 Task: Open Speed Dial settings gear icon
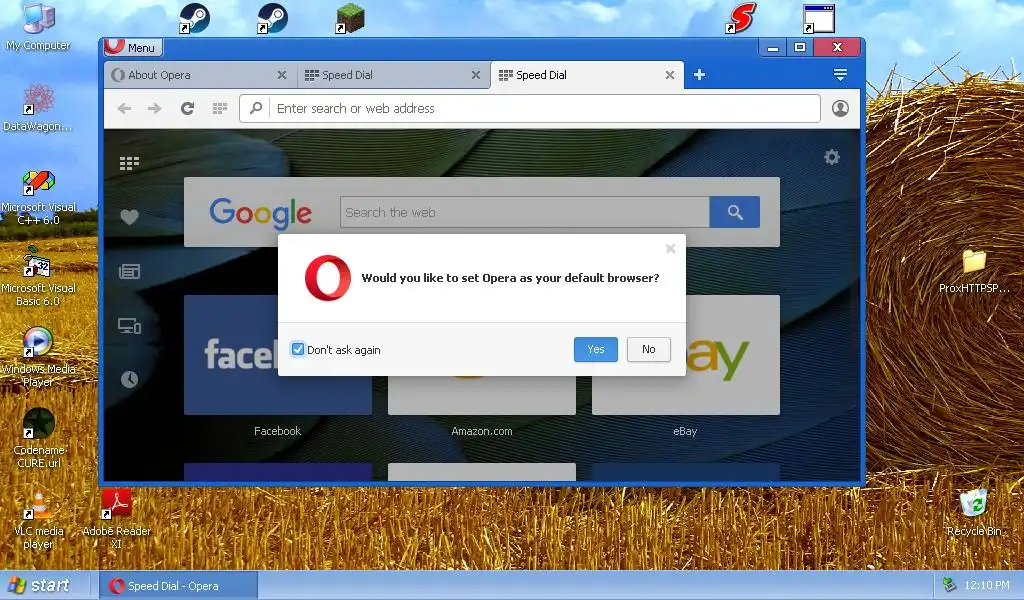(831, 157)
